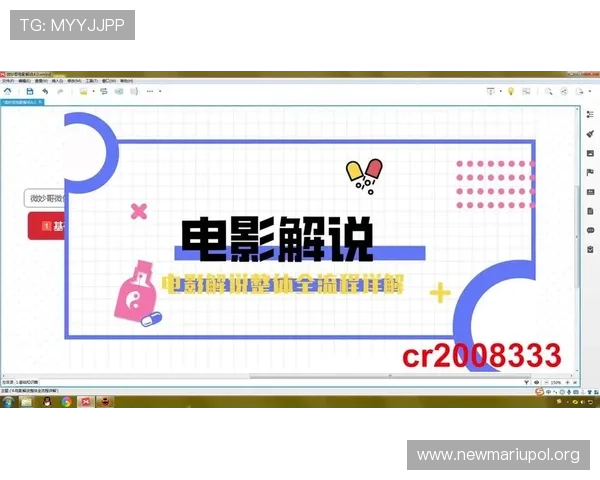Undo the last action

45,91
